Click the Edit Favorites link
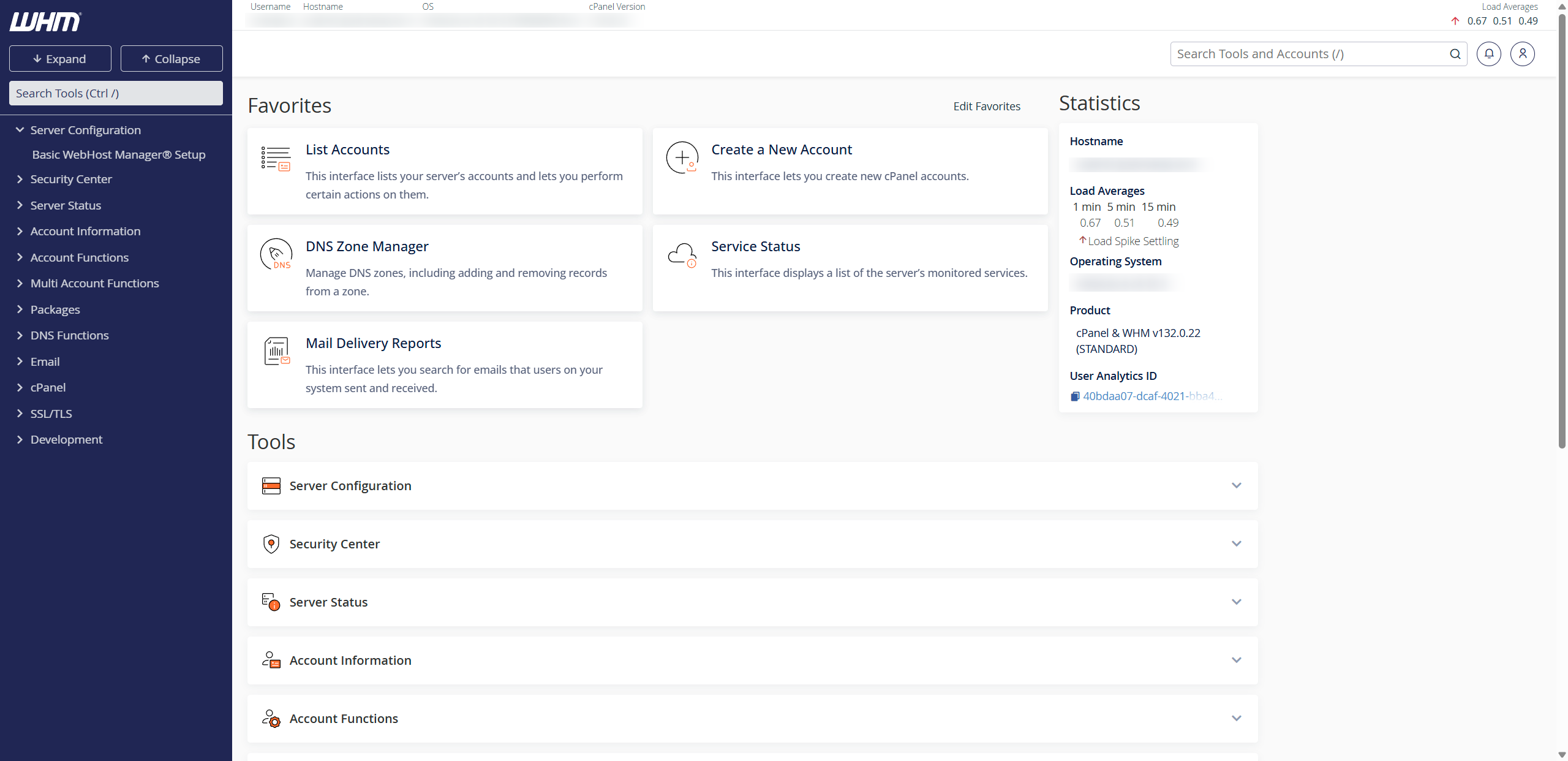This screenshot has height=761, width=1568. click(986, 106)
